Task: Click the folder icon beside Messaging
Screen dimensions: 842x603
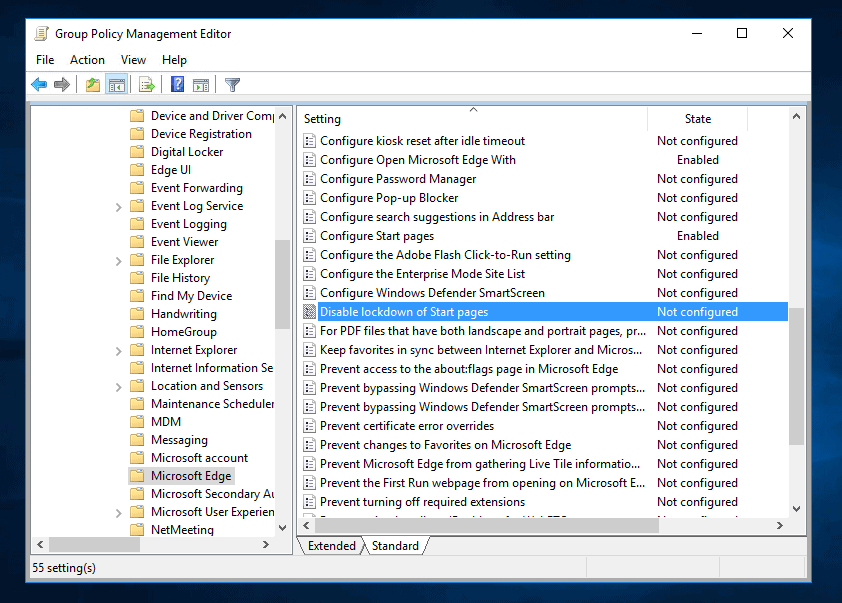Action: coord(137,440)
